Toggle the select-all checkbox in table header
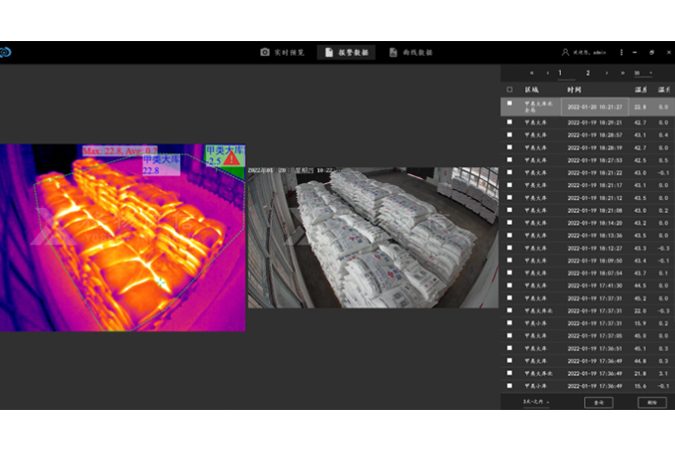 (510, 89)
